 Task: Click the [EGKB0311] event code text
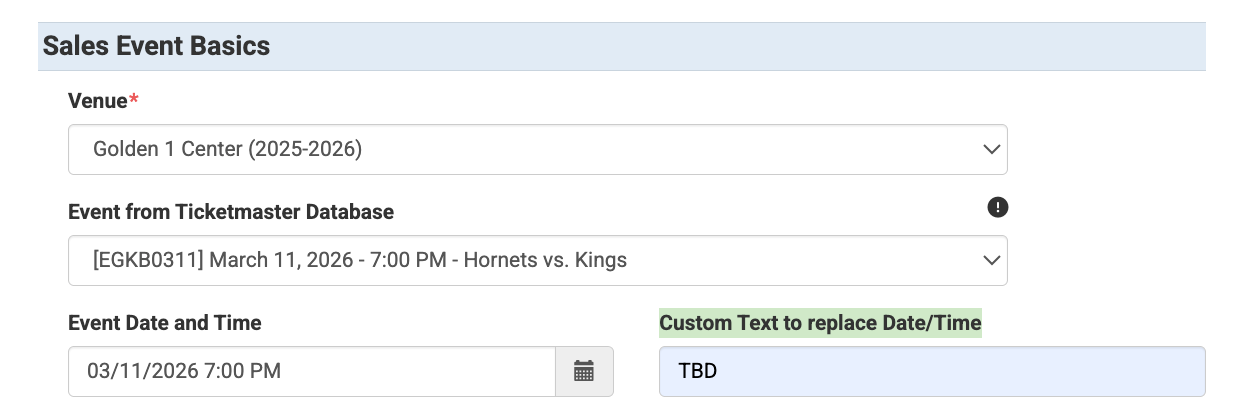coord(137,260)
